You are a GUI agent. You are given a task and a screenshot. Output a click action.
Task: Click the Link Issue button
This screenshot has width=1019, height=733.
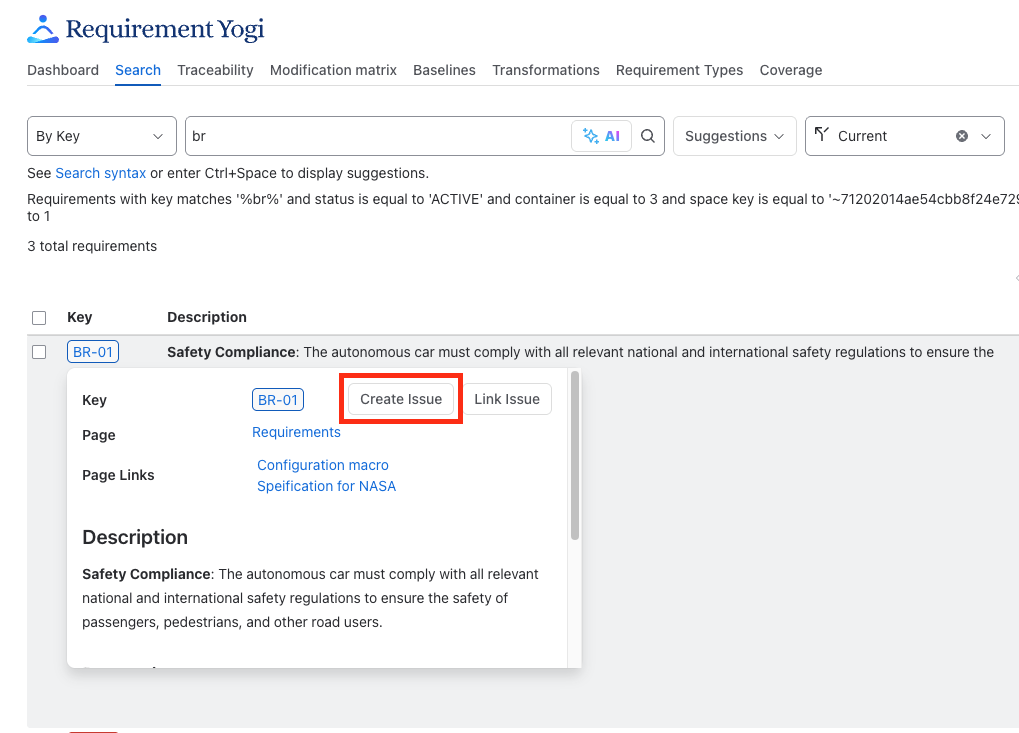click(x=507, y=399)
